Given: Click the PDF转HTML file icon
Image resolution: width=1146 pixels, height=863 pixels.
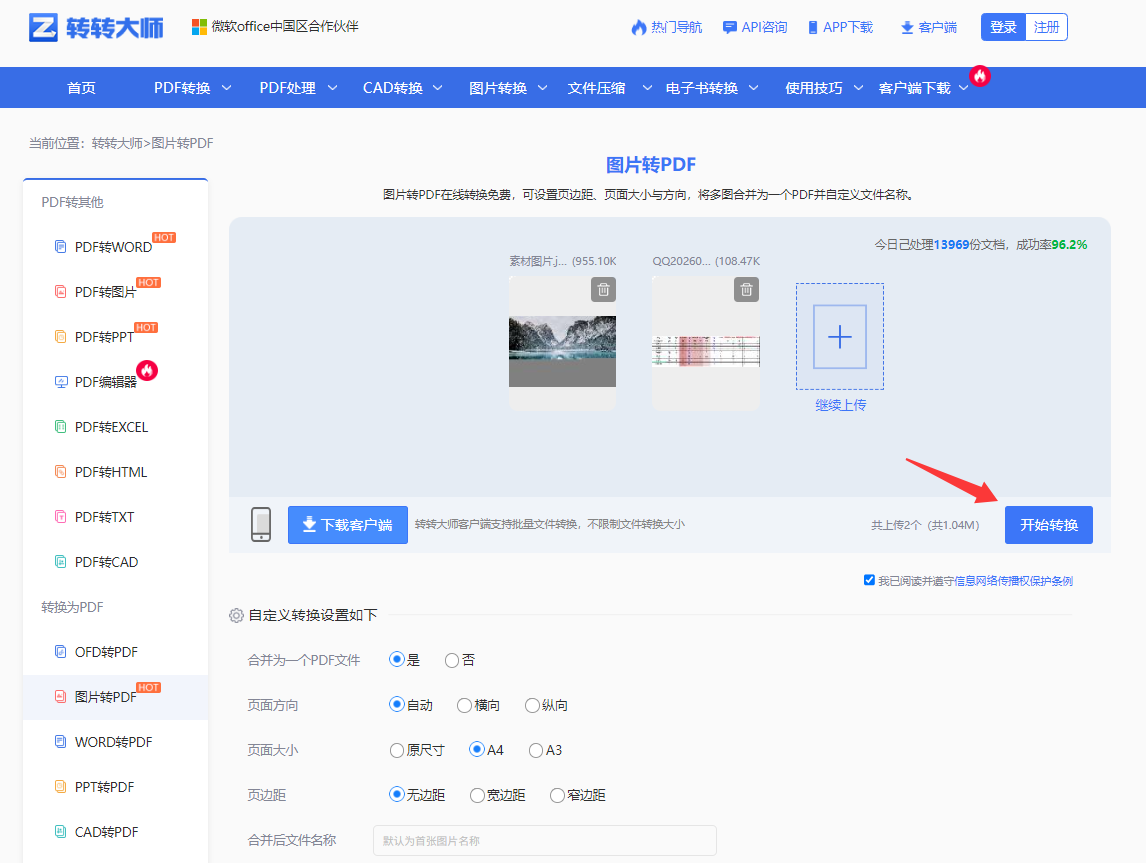Looking at the screenshot, I should coord(61,471).
